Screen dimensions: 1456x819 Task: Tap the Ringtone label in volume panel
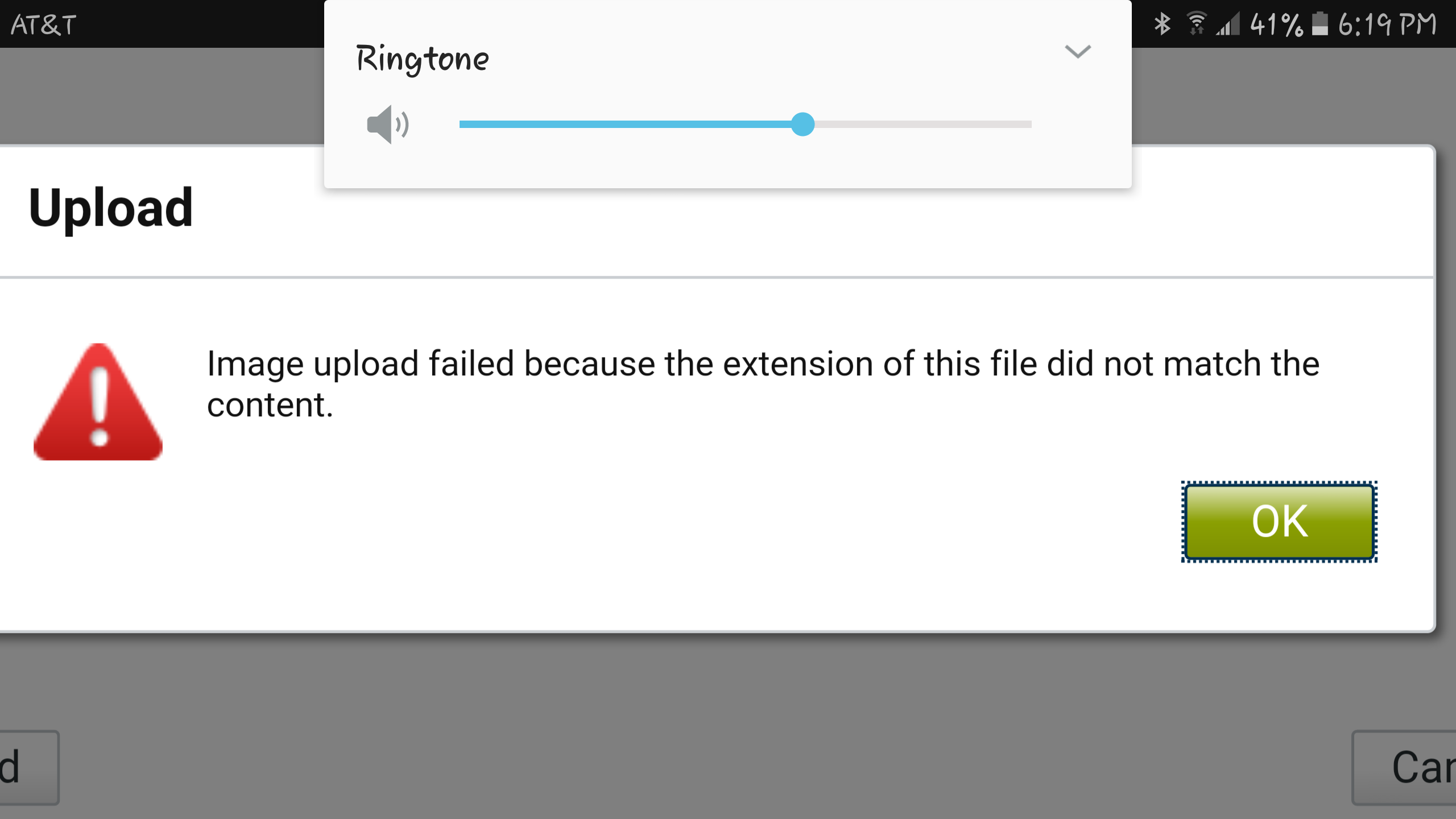[x=422, y=59]
